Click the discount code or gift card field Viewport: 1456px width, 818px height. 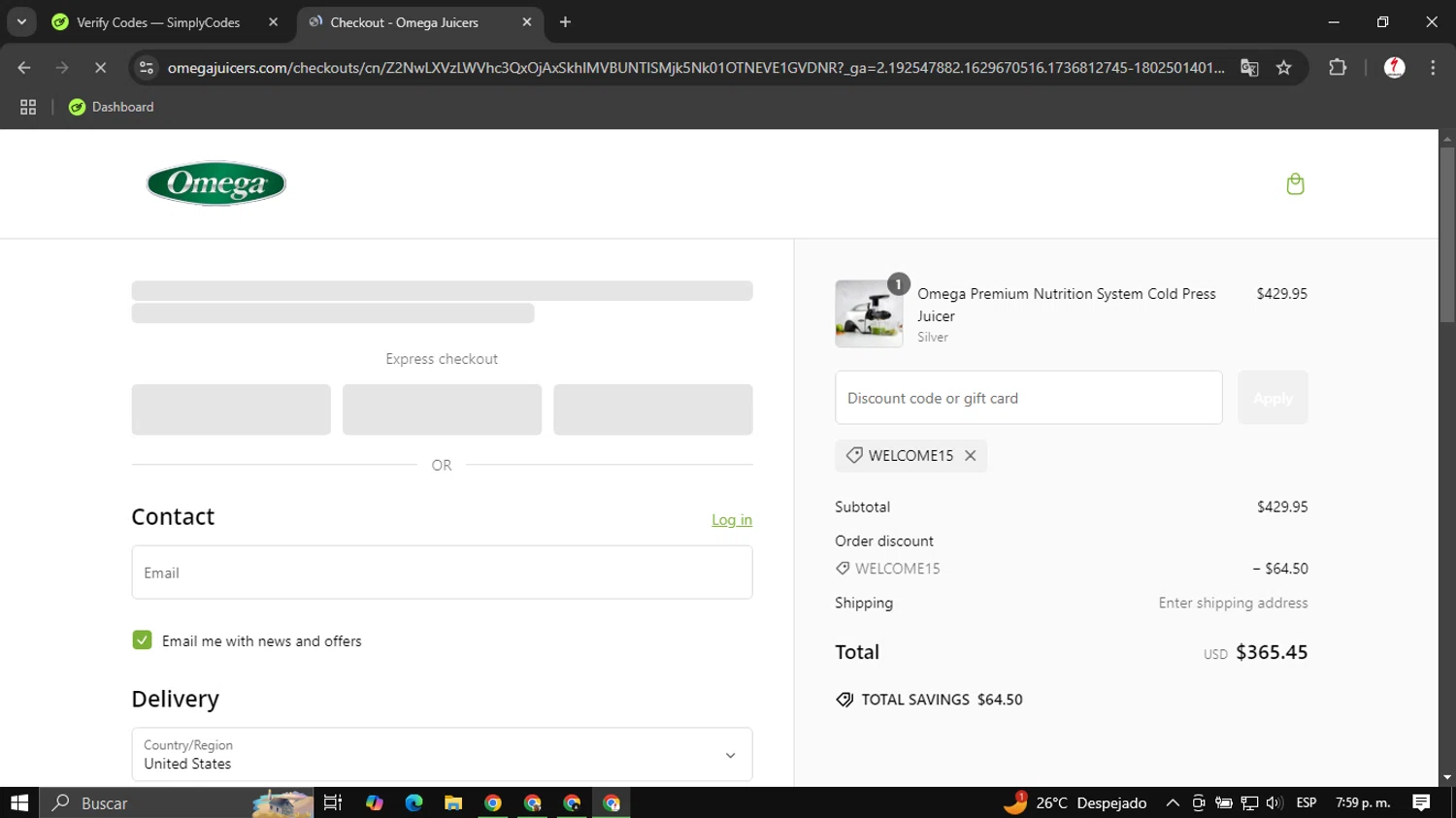click(x=1029, y=398)
